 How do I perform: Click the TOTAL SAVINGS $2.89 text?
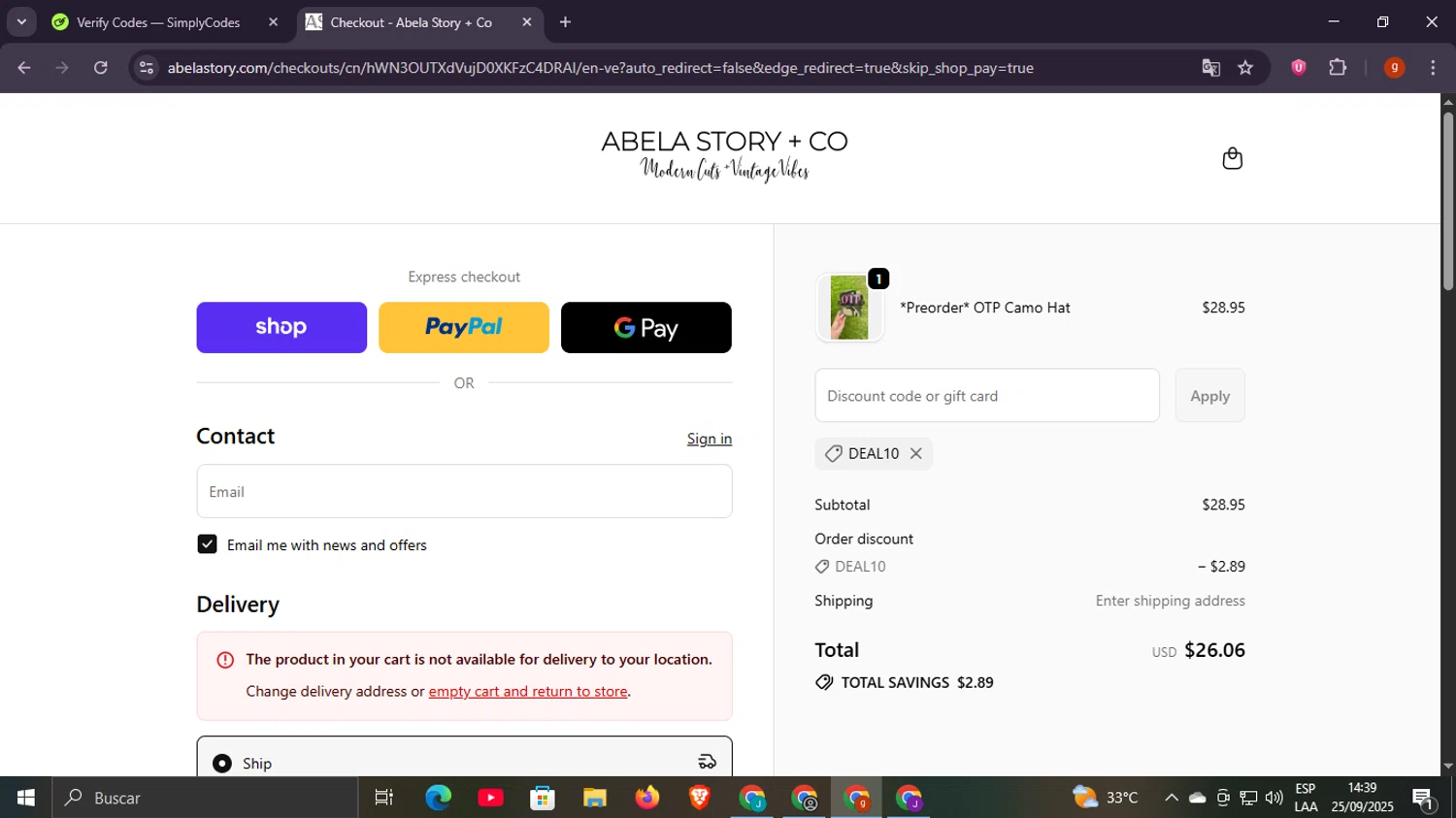(x=917, y=682)
